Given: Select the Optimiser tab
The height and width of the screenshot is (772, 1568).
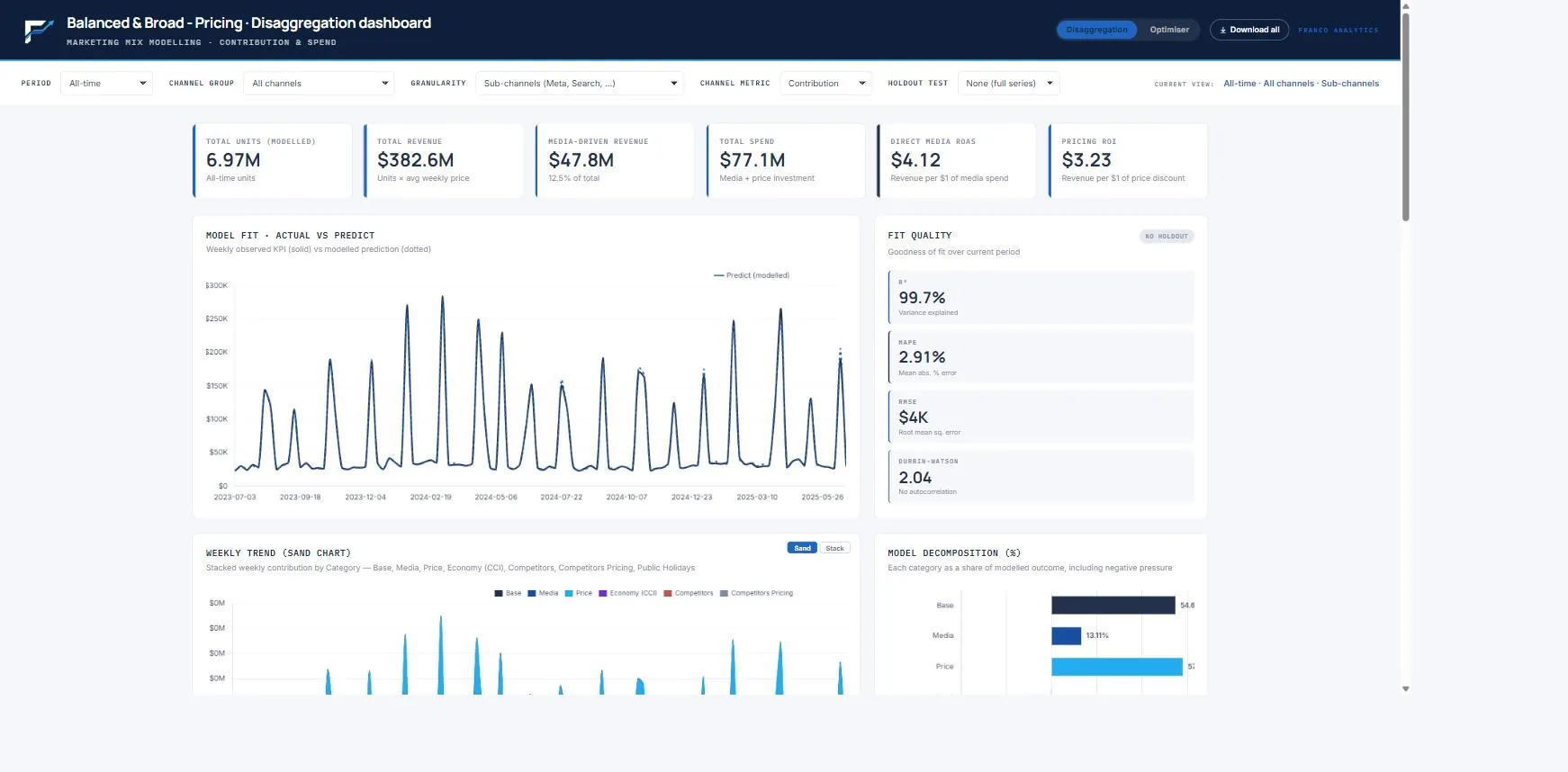Looking at the screenshot, I should click(1169, 30).
